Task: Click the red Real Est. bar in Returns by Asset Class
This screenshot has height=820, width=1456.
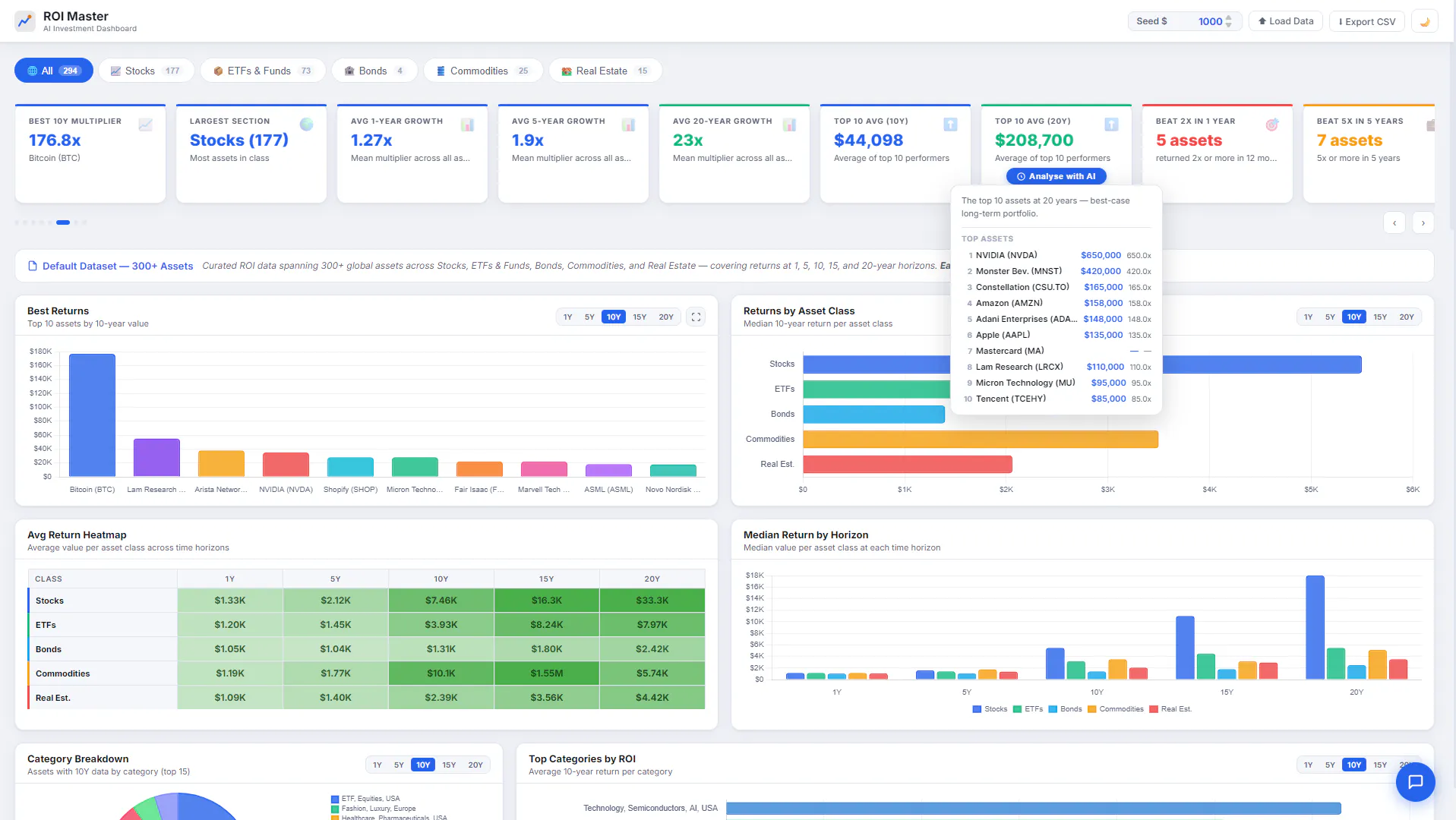Action: coord(908,464)
